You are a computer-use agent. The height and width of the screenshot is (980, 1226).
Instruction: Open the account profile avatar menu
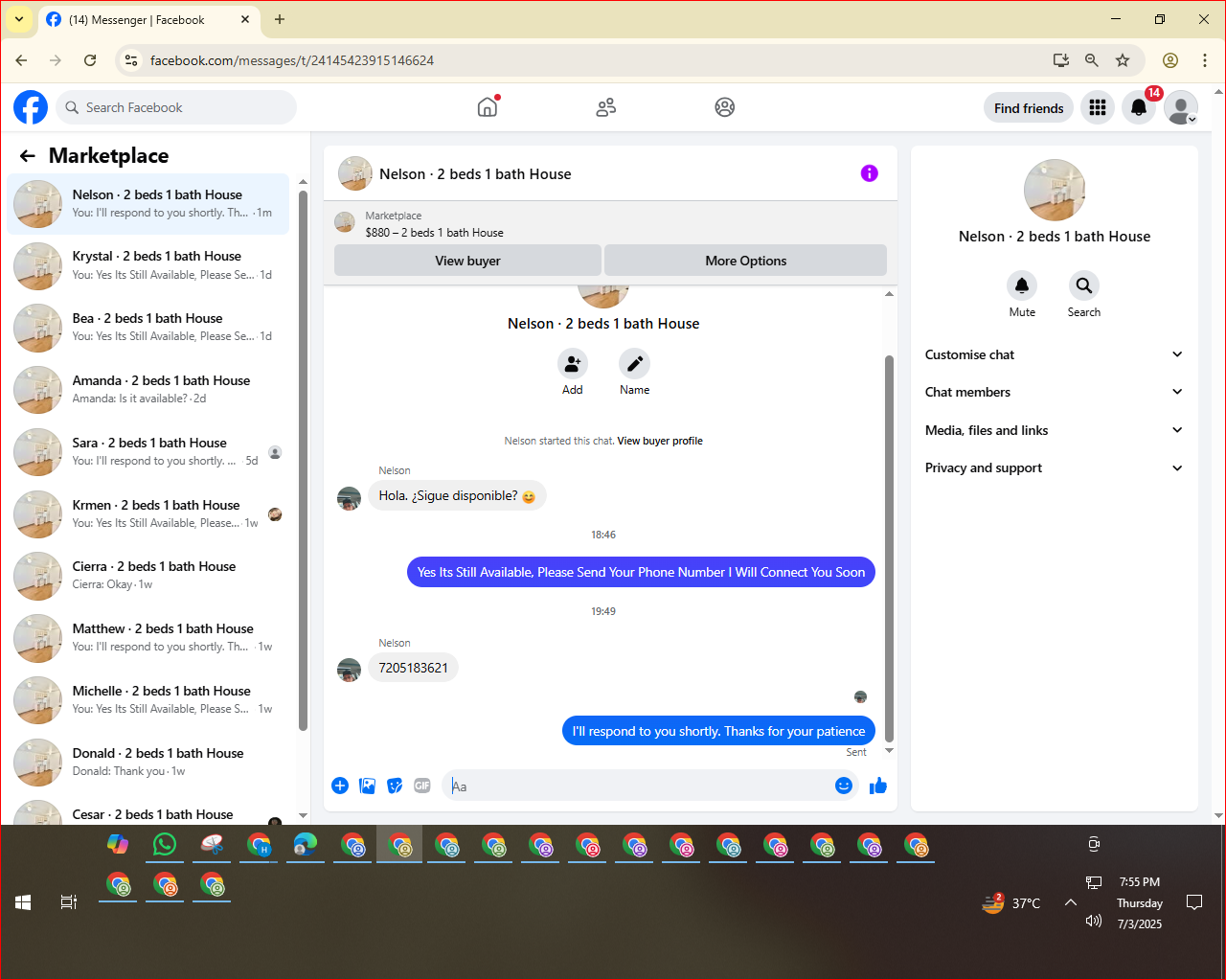click(x=1181, y=107)
